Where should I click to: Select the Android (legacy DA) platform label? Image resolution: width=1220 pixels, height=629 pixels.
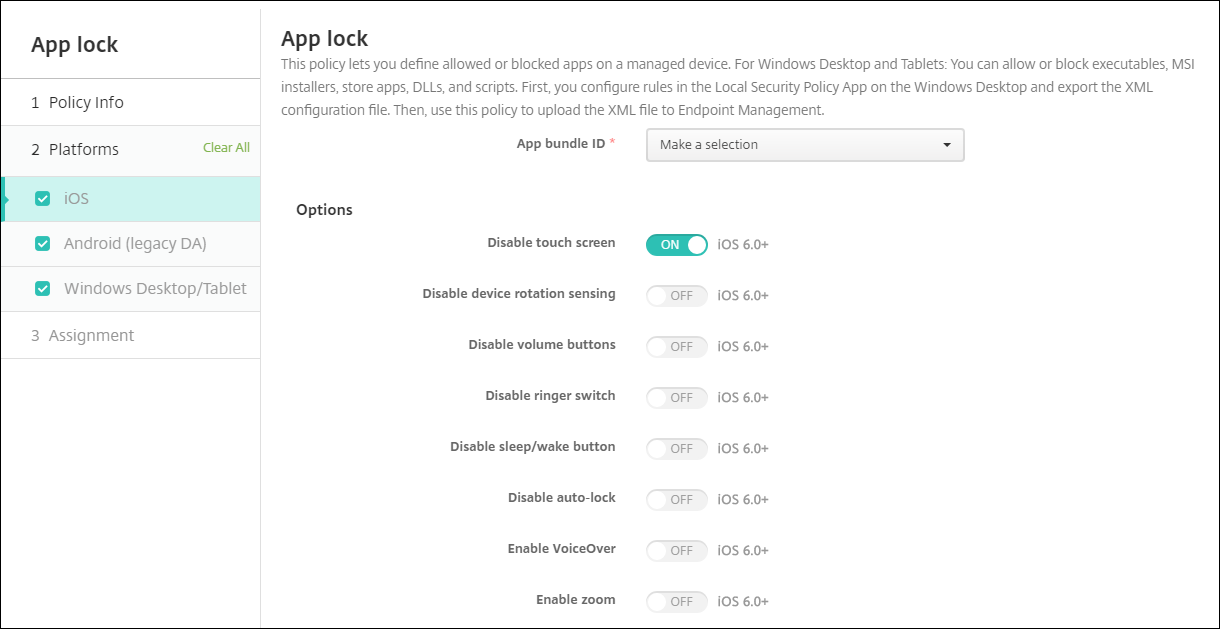[x=135, y=244]
